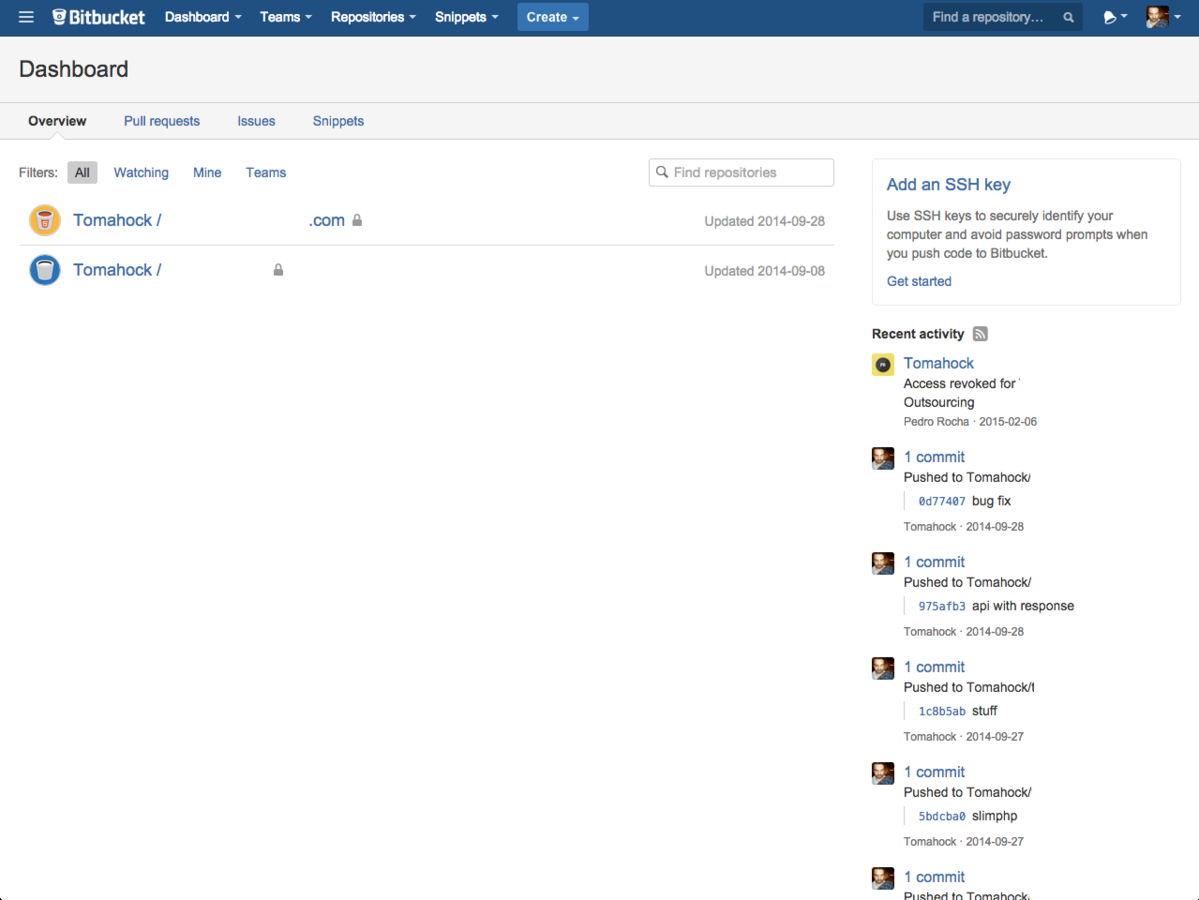
Task: Click user avatar beside slimphp commit
Action: point(882,773)
